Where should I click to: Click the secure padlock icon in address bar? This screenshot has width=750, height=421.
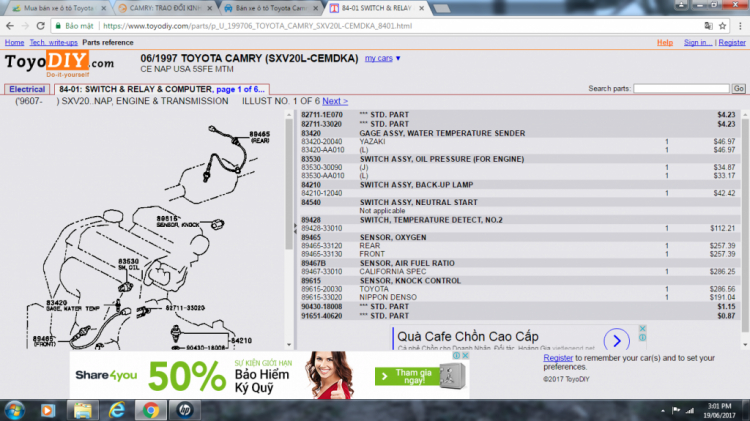[58, 26]
